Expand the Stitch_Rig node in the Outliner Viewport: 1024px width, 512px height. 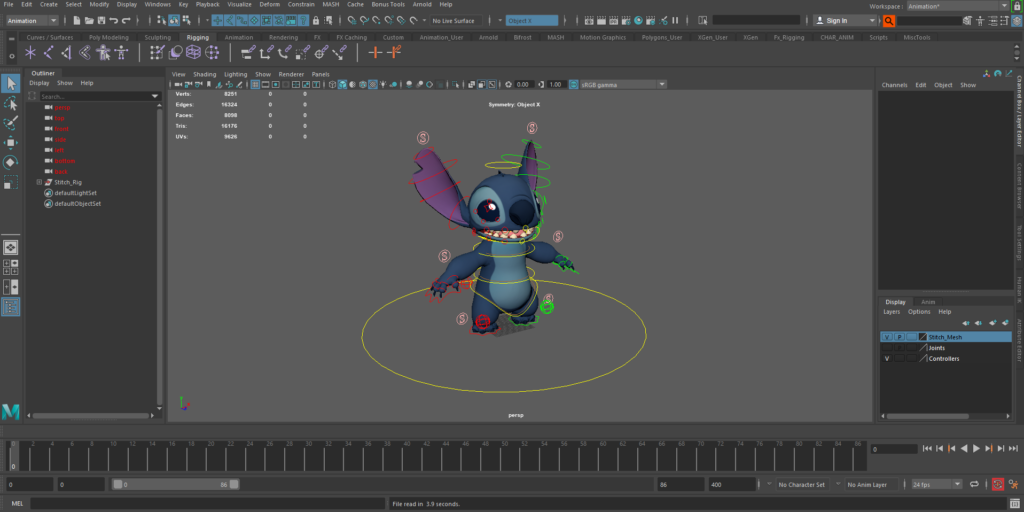39,182
